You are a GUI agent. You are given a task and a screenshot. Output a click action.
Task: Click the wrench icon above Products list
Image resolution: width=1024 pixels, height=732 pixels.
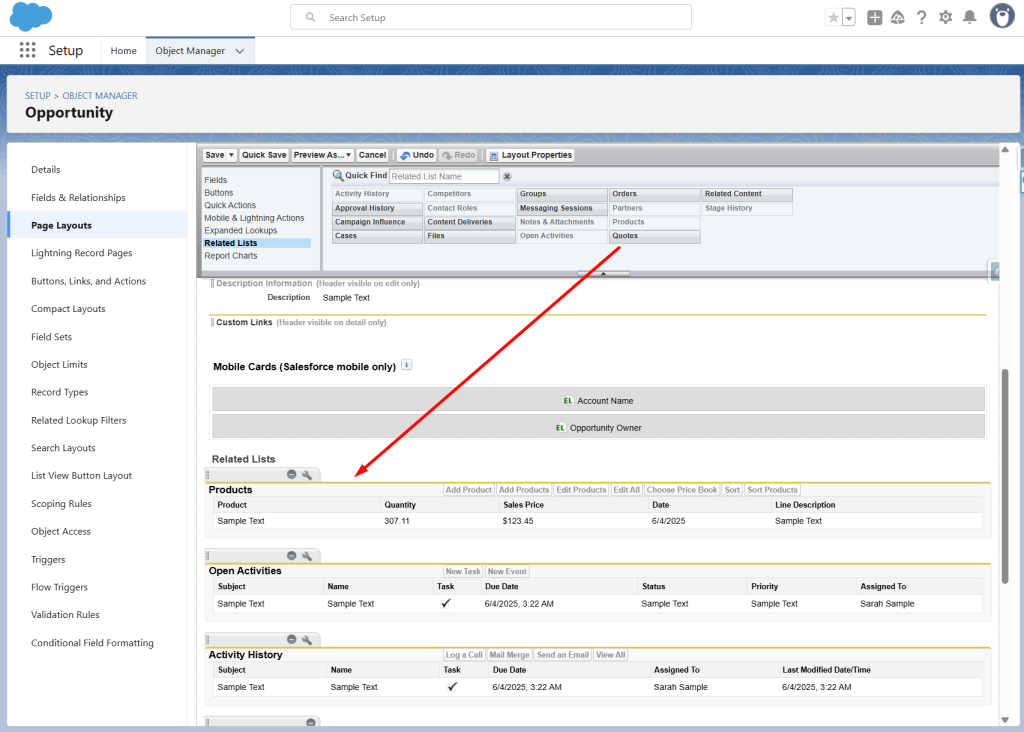pos(307,475)
